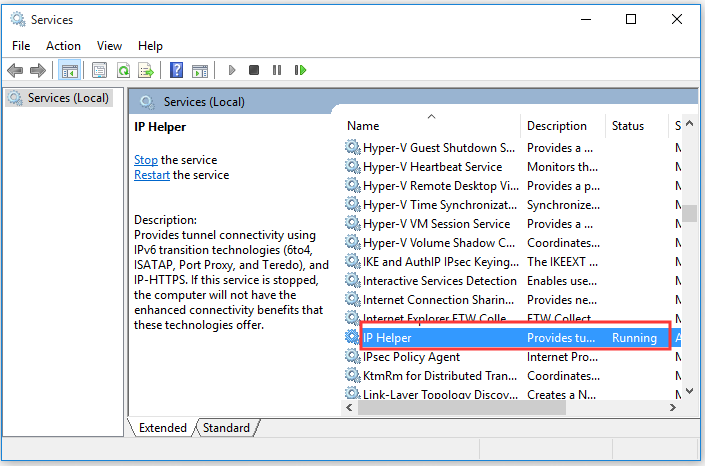Image resolution: width=705 pixels, height=466 pixels.
Task: Select Hyper-V VM Session Service row
Action: pos(513,224)
